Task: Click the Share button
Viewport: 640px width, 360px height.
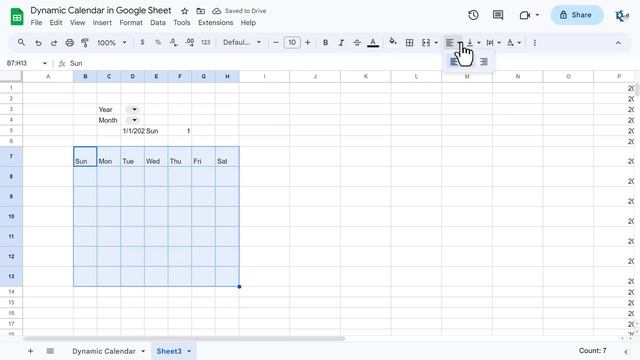Action: pyautogui.click(x=577, y=15)
